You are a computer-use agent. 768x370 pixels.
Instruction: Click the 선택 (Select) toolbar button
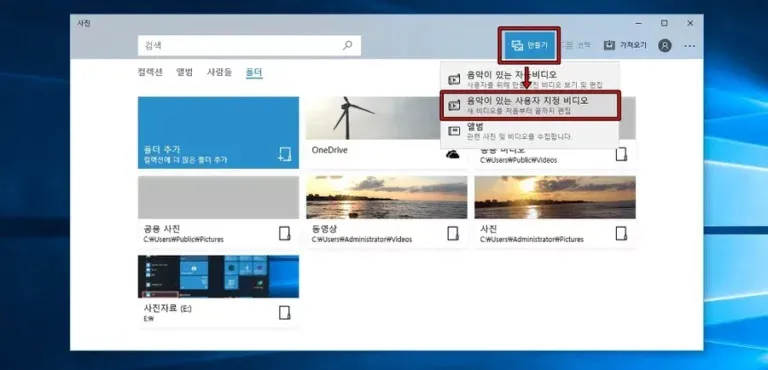pos(577,46)
